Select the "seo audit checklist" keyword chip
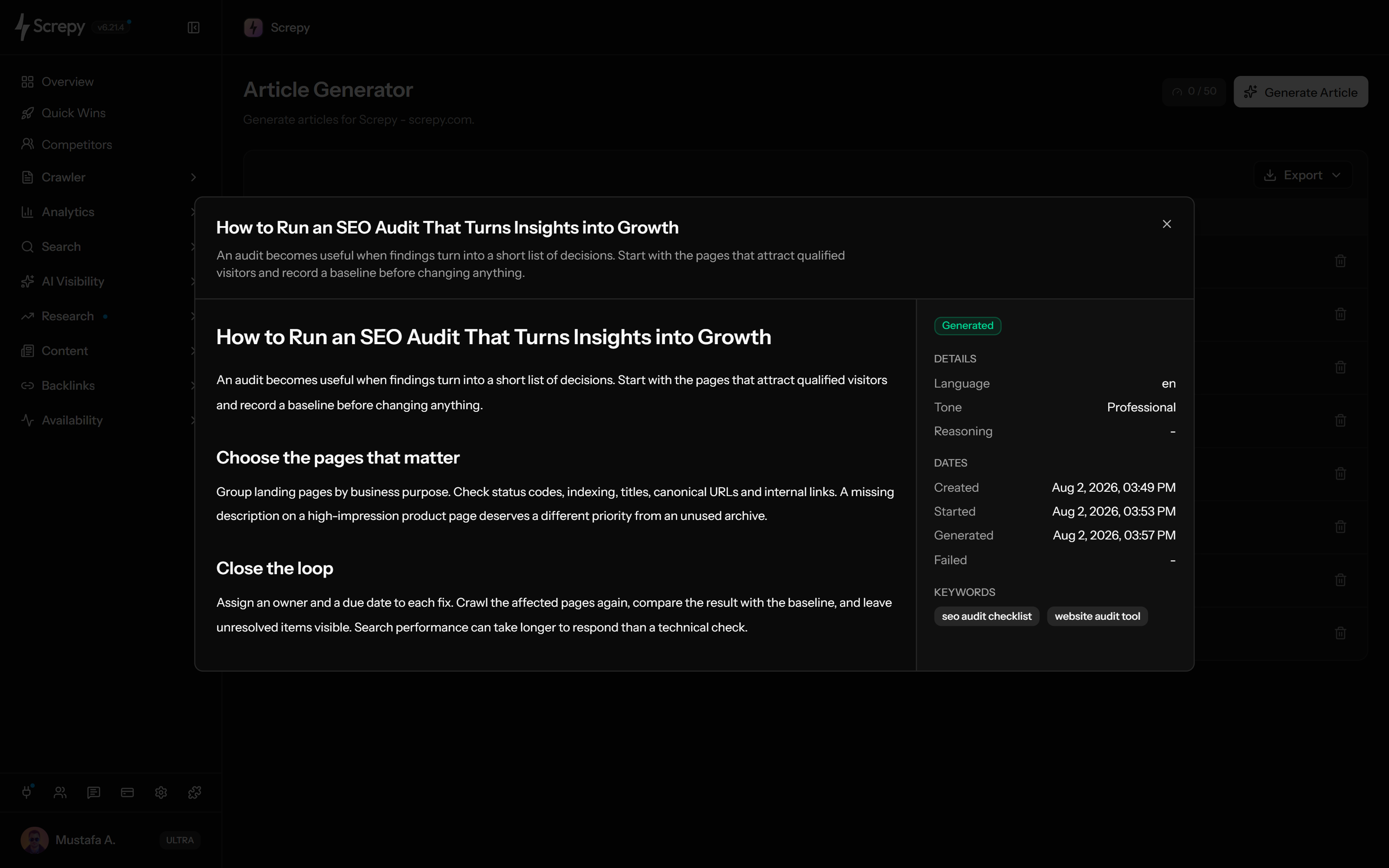The image size is (1389, 868). [986, 616]
